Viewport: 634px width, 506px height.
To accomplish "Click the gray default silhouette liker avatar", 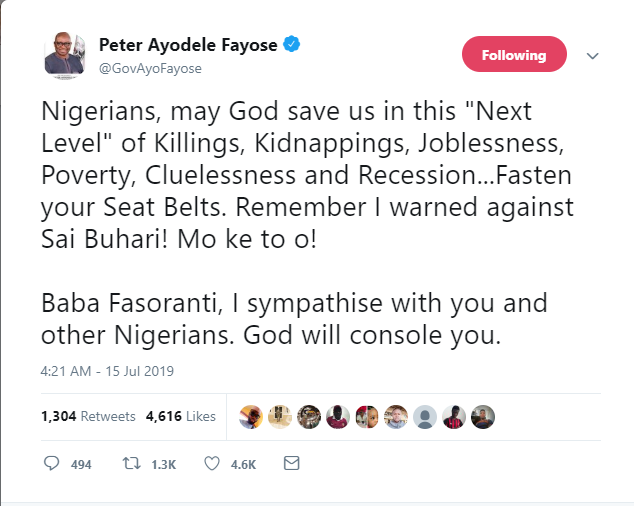I will [x=425, y=416].
